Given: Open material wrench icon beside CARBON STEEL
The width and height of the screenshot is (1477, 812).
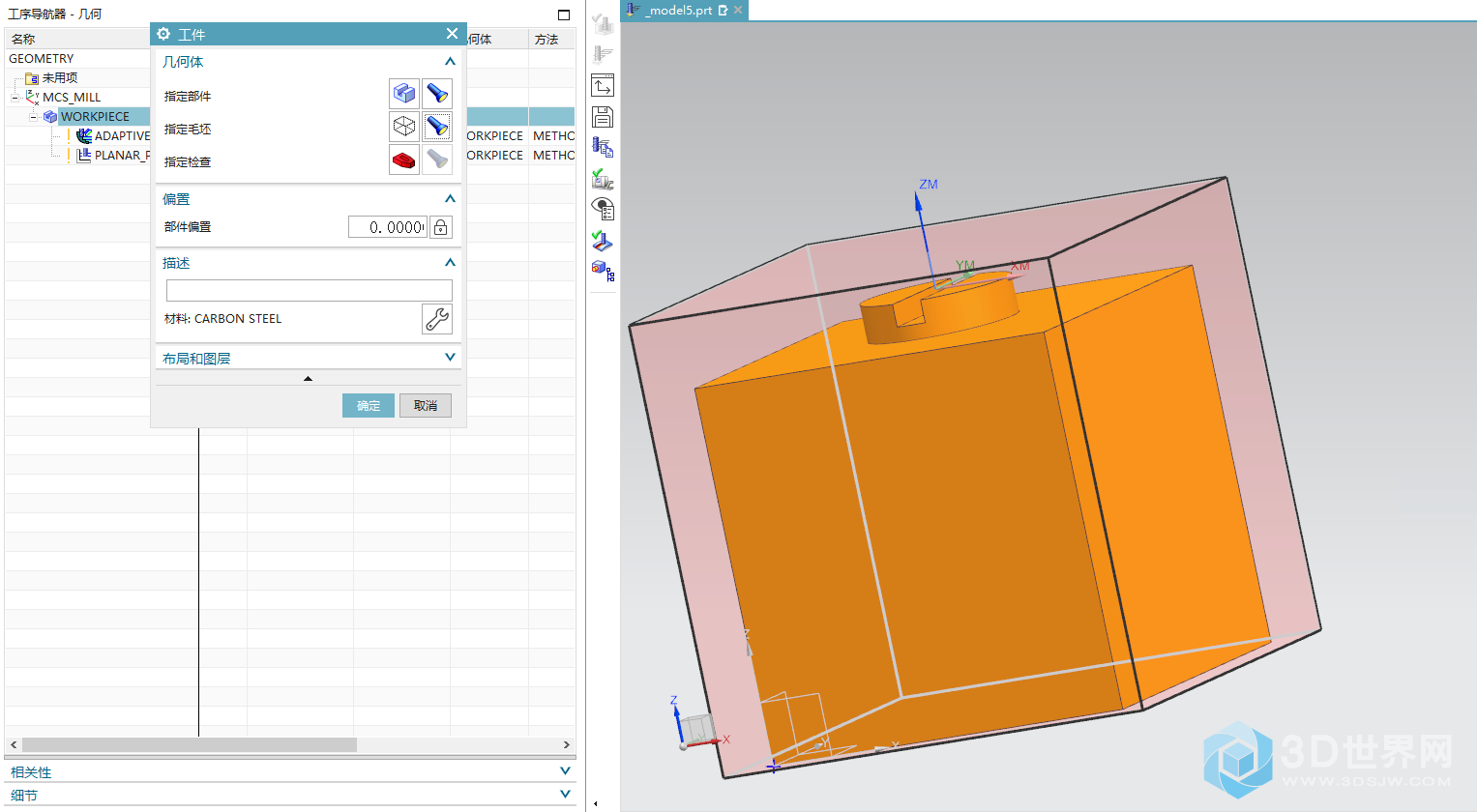Looking at the screenshot, I should pyautogui.click(x=437, y=319).
